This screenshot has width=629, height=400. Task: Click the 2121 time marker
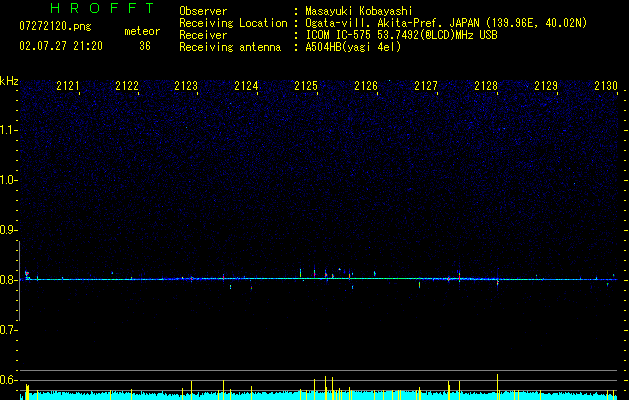68,86
